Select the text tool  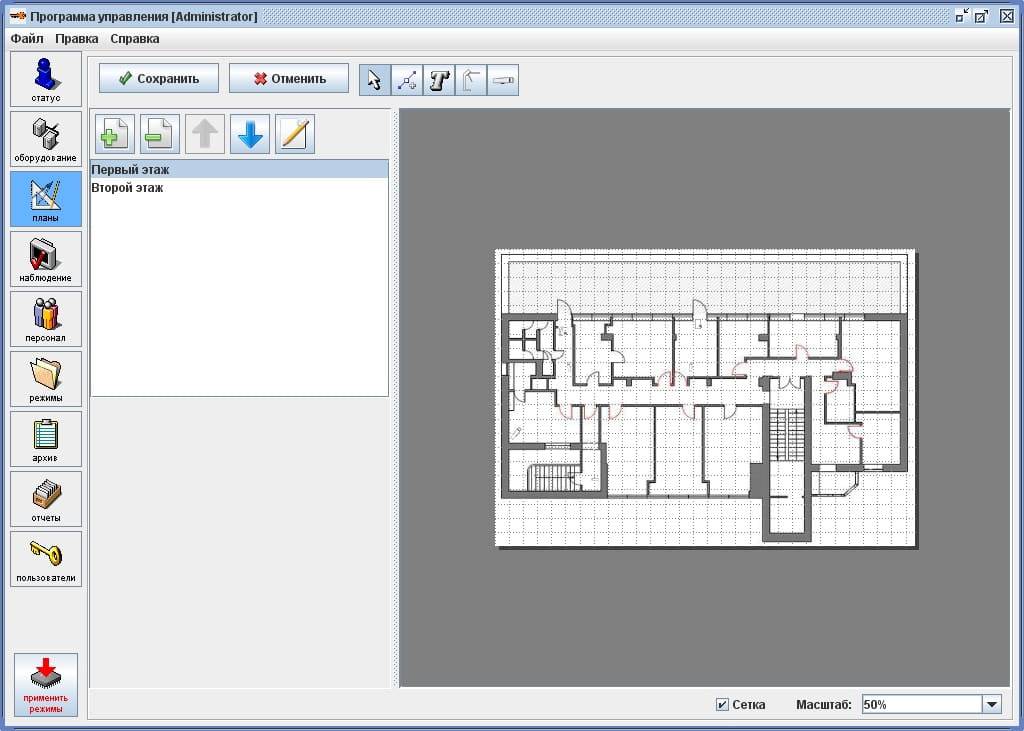pyautogui.click(x=439, y=80)
